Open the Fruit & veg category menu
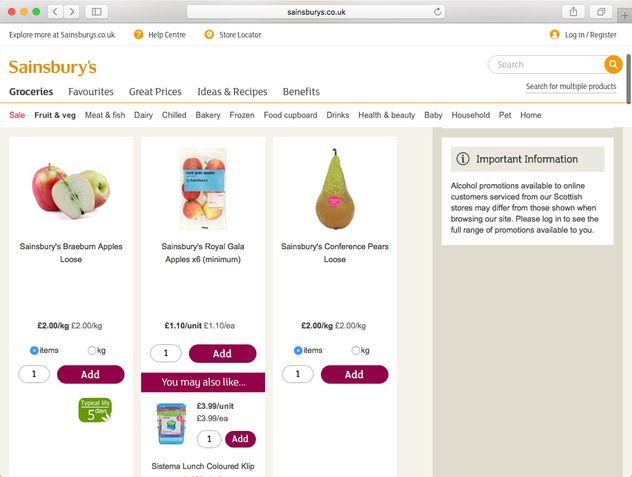Image resolution: width=632 pixels, height=477 pixels. point(55,115)
